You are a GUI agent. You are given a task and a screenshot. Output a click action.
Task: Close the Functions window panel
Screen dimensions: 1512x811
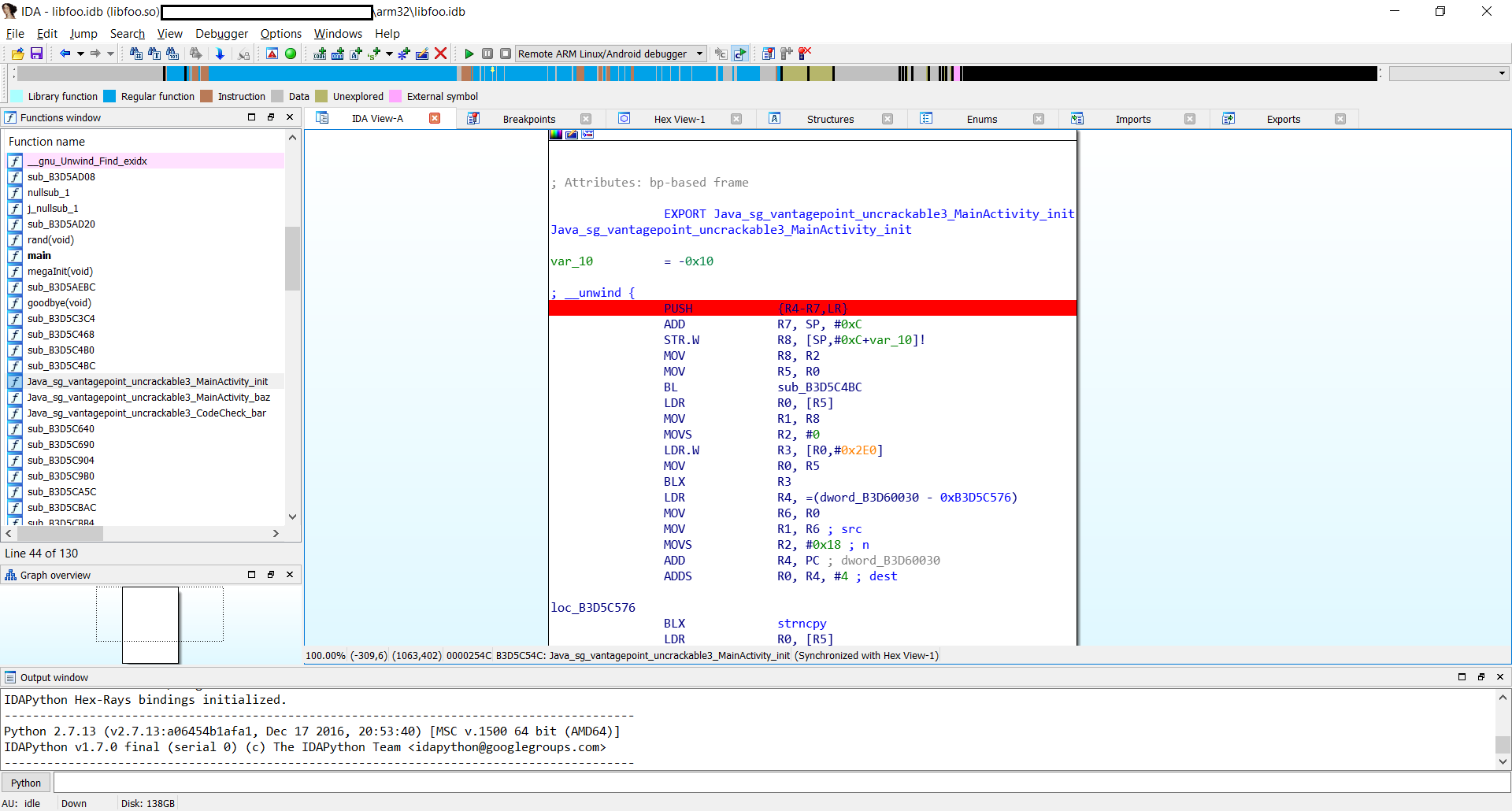pyautogui.click(x=290, y=117)
